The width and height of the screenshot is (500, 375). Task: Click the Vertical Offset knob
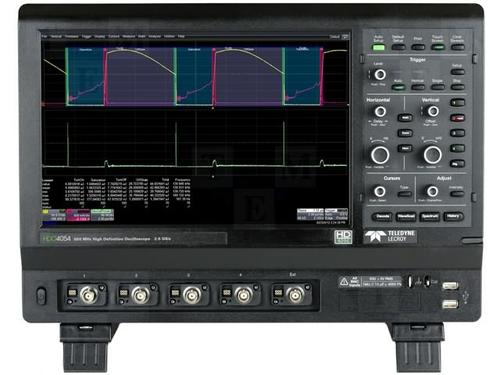tap(433, 111)
